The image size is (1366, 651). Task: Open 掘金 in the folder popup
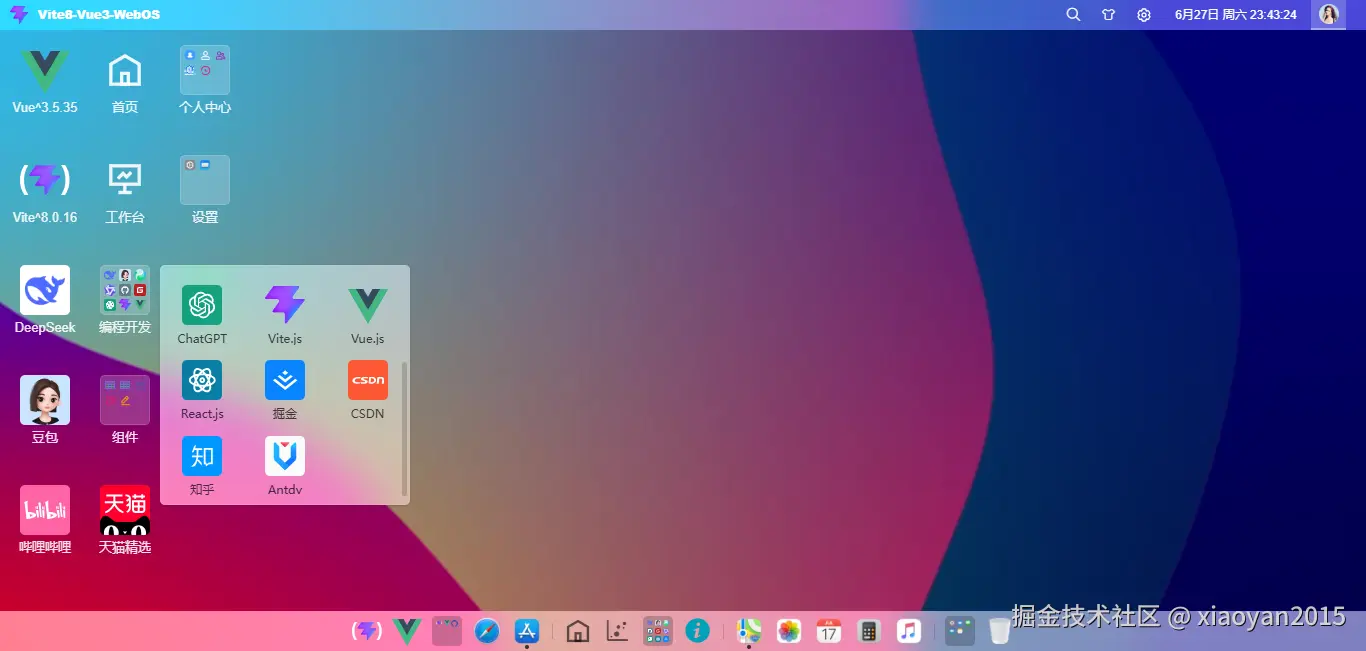tap(285, 380)
